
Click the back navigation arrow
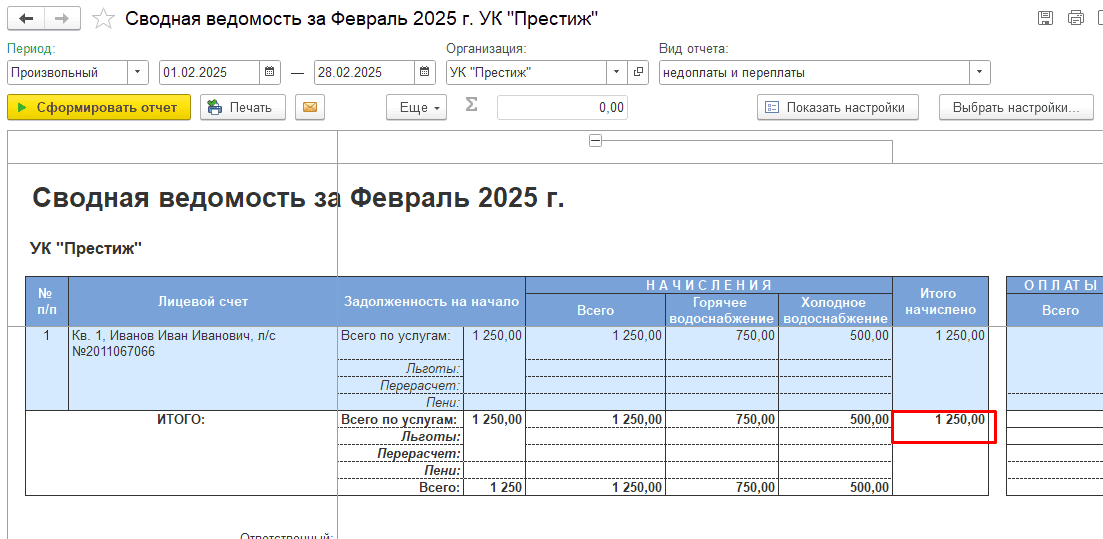[26, 18]
